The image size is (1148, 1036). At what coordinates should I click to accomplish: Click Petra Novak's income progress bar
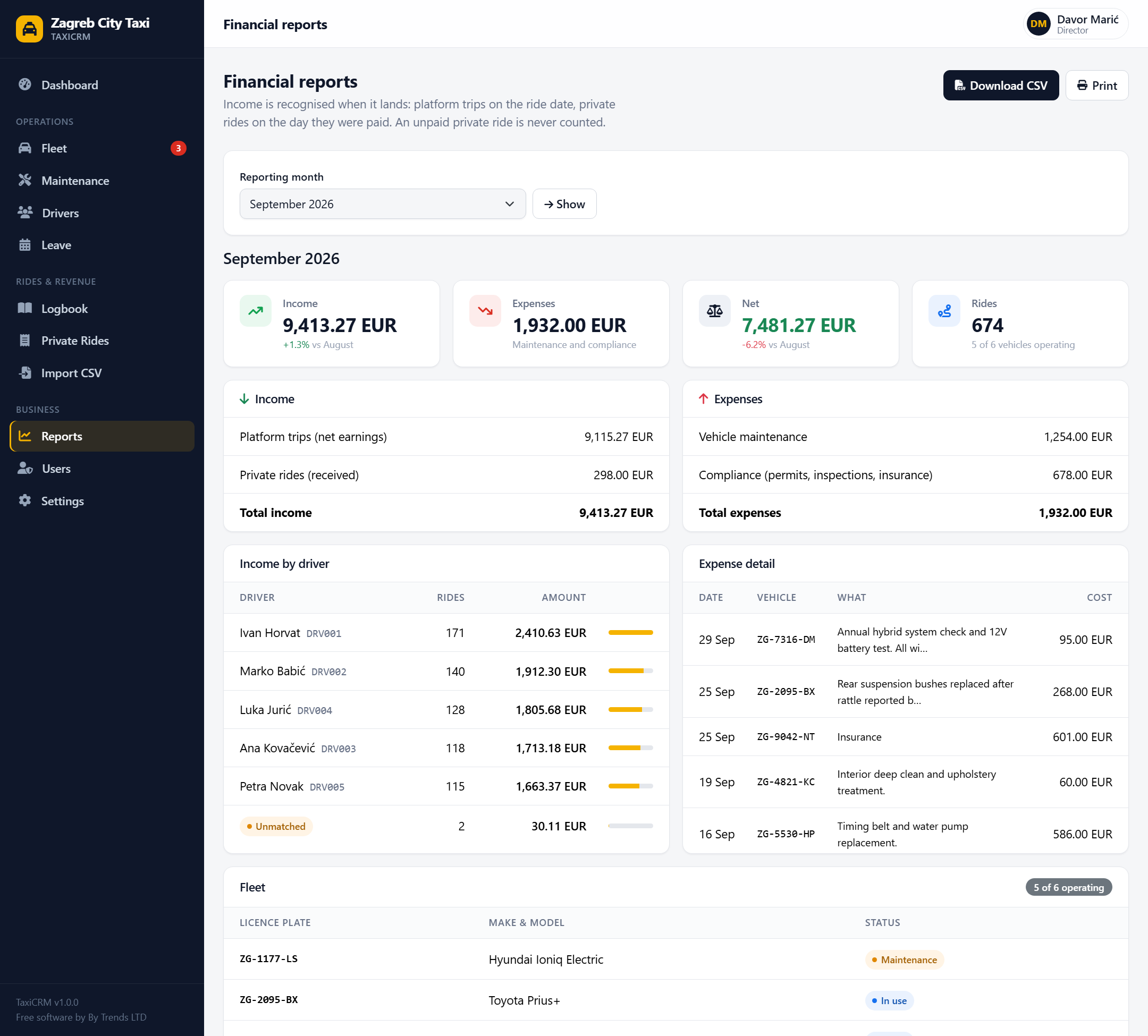(630, 786)
